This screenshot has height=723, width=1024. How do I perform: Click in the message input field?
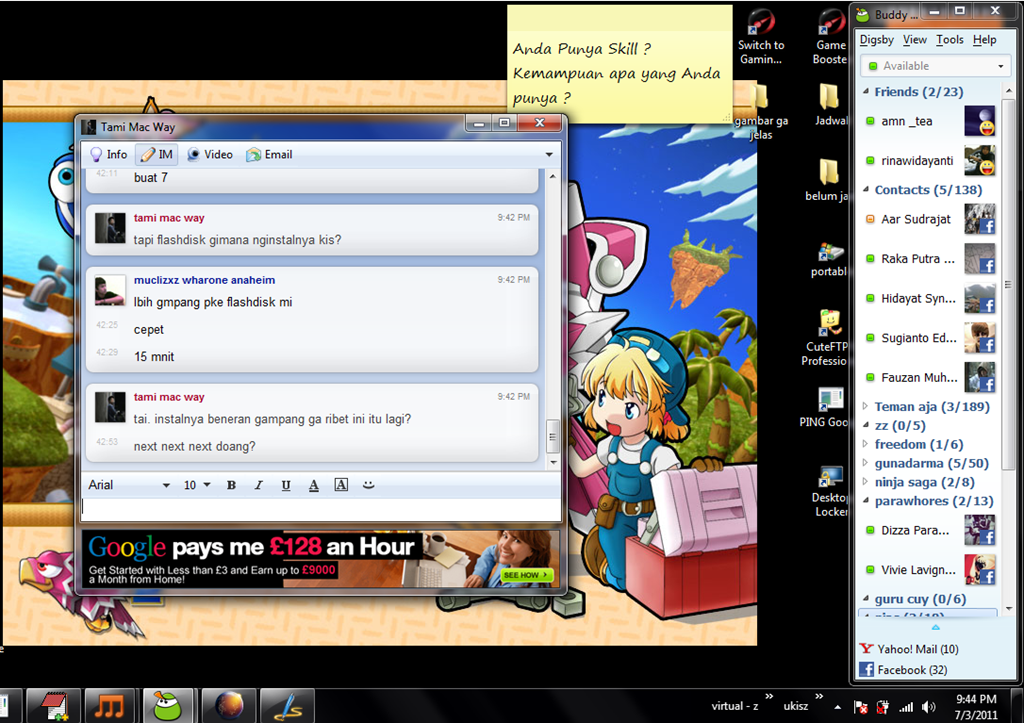coord(321,509)
